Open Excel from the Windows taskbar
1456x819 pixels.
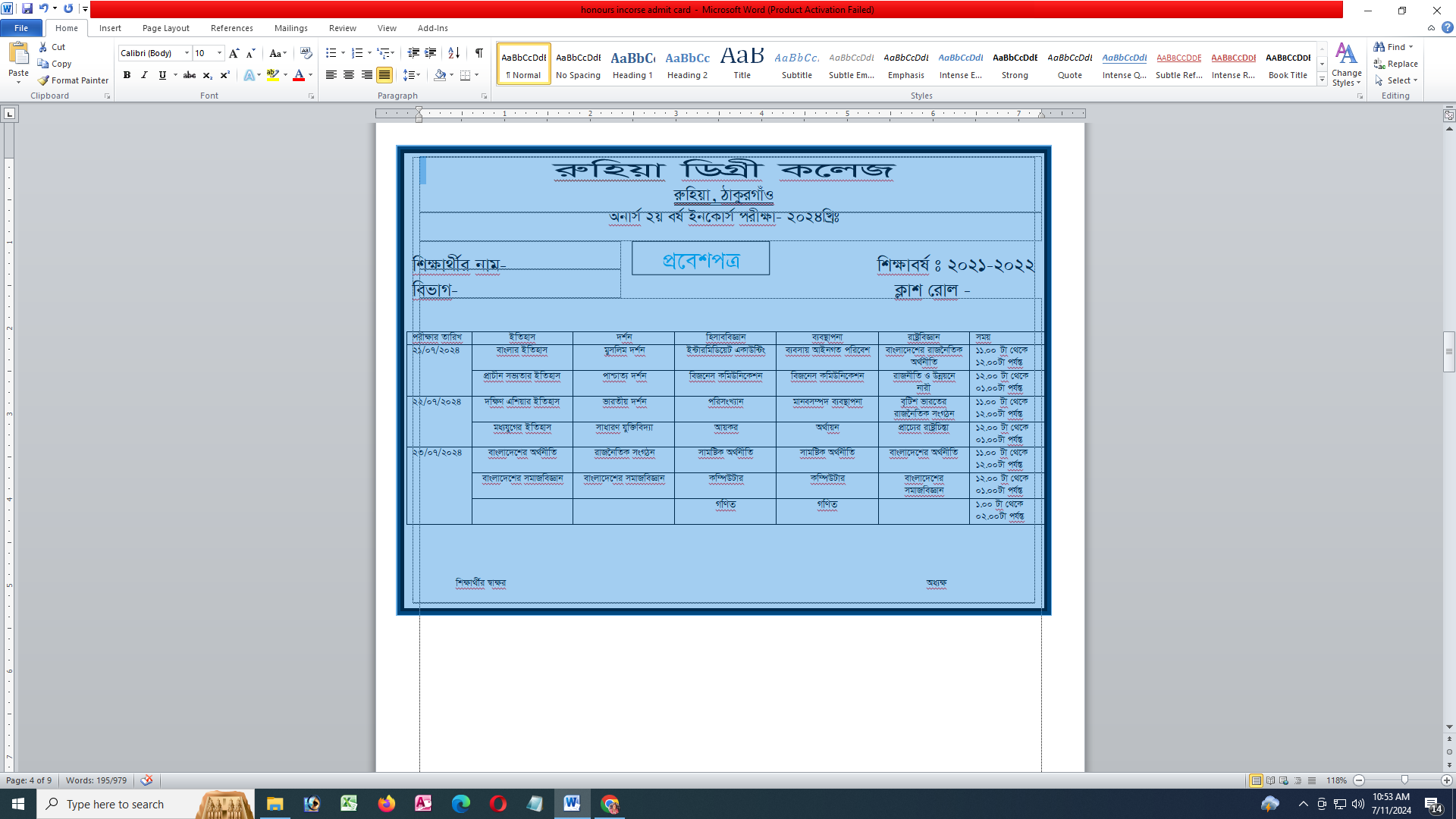[349, 804]
